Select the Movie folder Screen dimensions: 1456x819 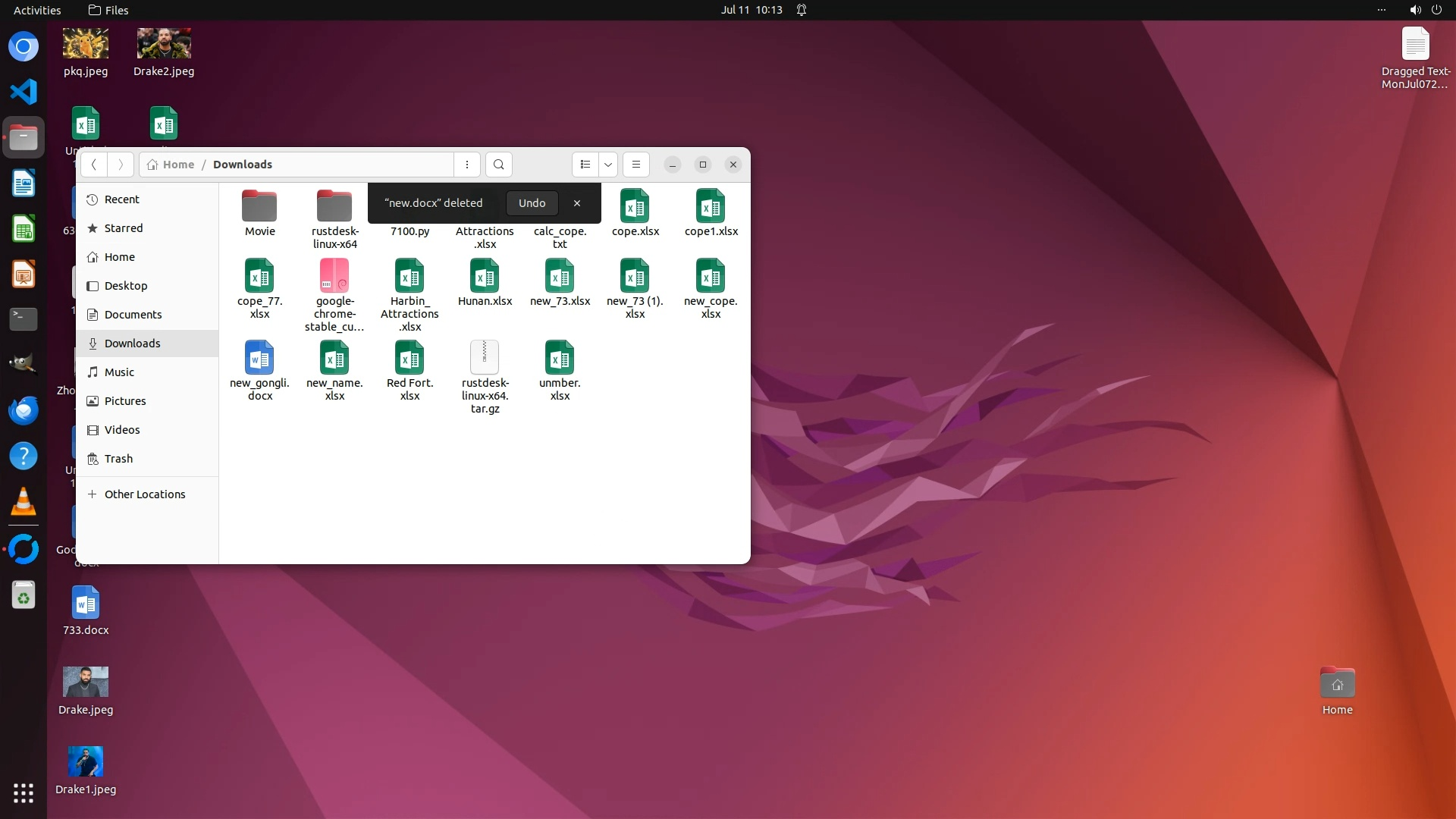(259, 206)
